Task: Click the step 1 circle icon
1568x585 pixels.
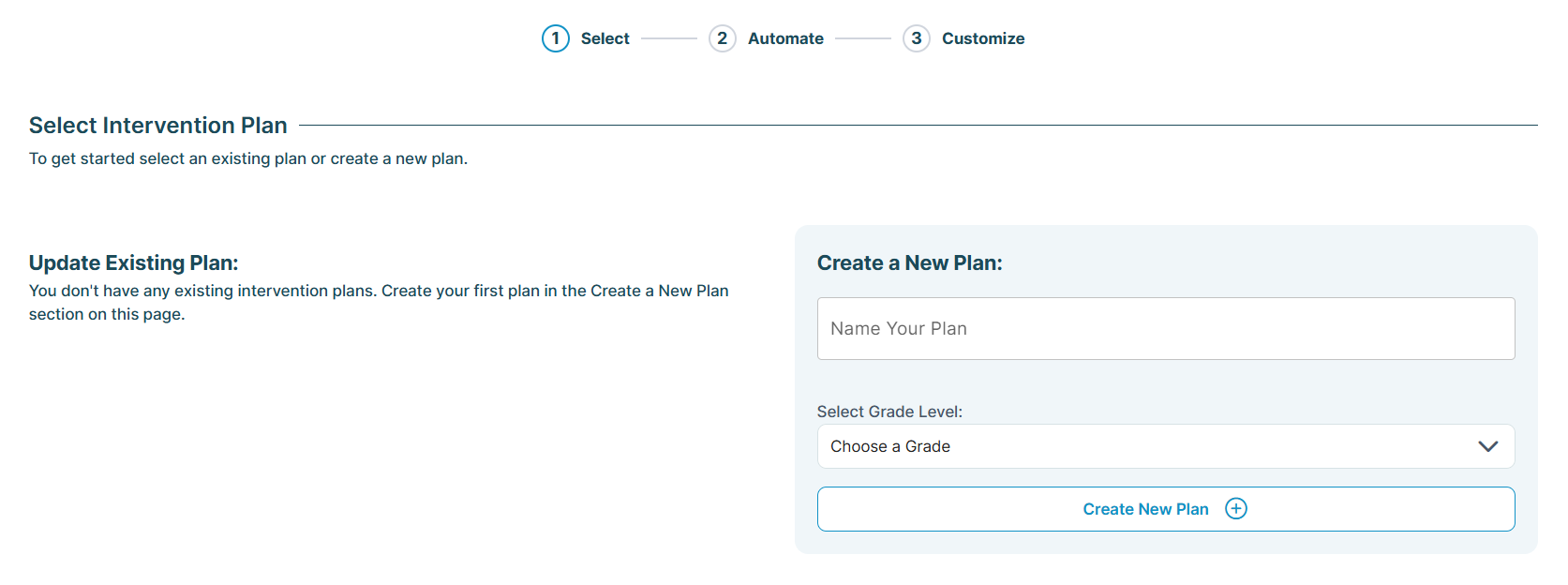Action: tap(556, 38)
